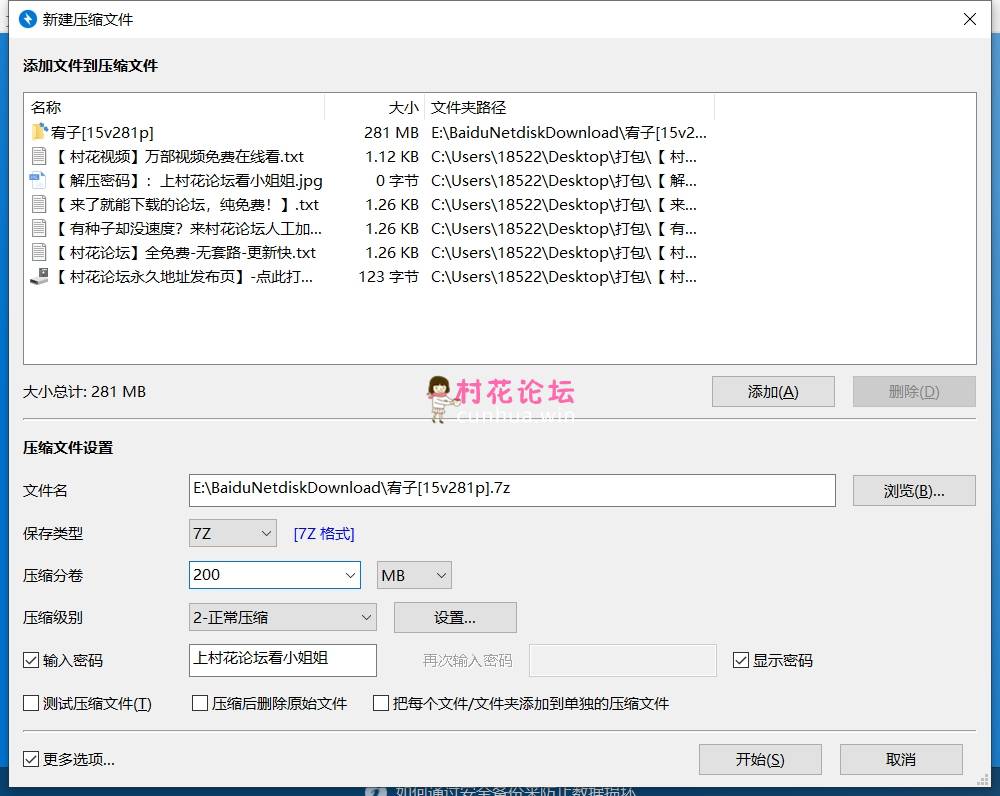
Task: Select row 【有种子却没速度？来村花论坛人工加...
Action: point(370,228)
